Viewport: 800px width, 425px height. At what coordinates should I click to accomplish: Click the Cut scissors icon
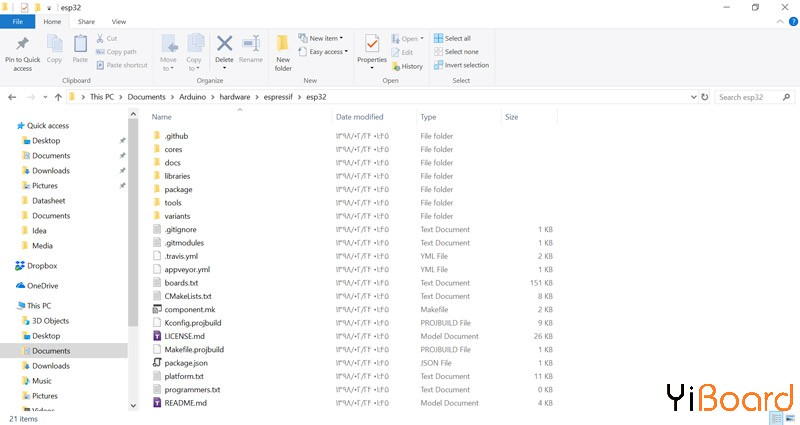(x=100, y=38)
